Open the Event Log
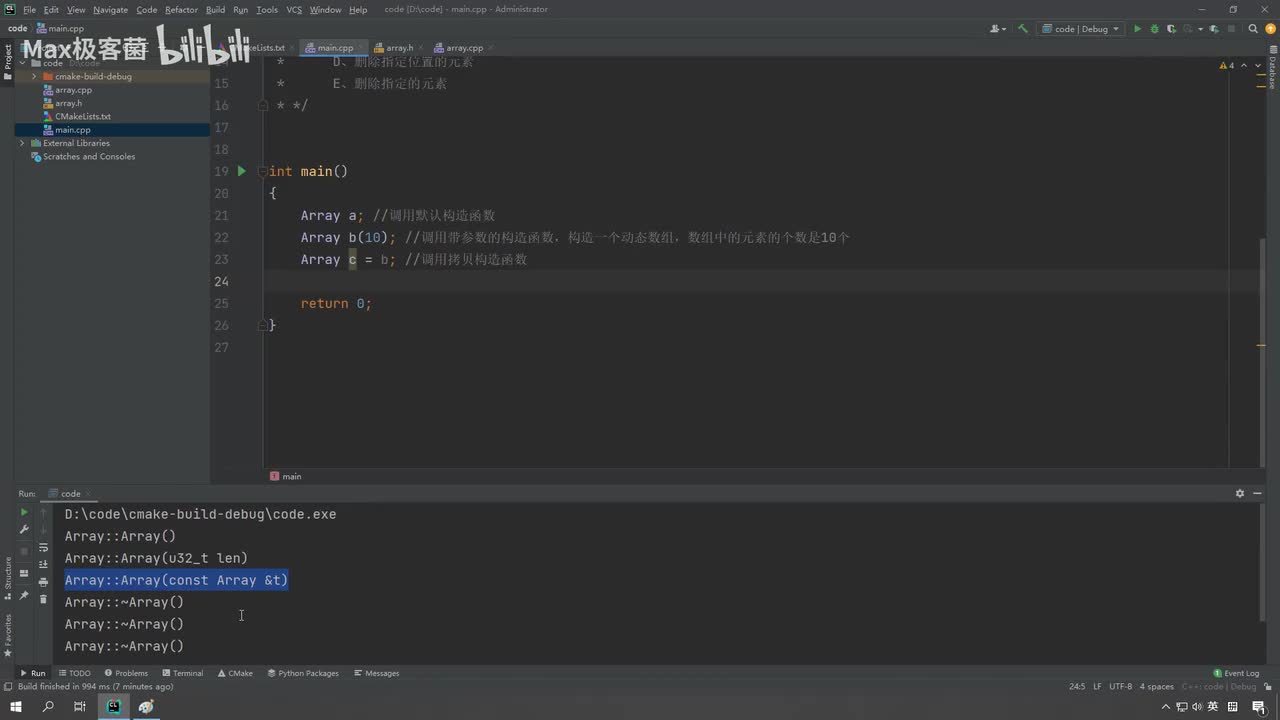Screen dimensions: 1280x720 click(1236, 673)
